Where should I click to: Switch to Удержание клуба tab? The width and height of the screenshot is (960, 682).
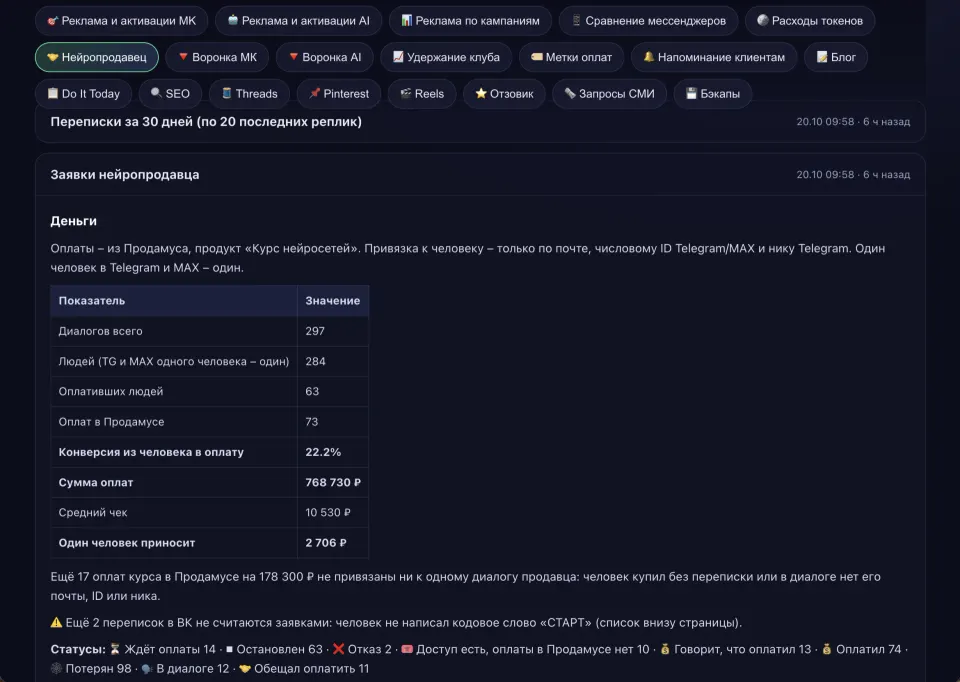point(446,58)
